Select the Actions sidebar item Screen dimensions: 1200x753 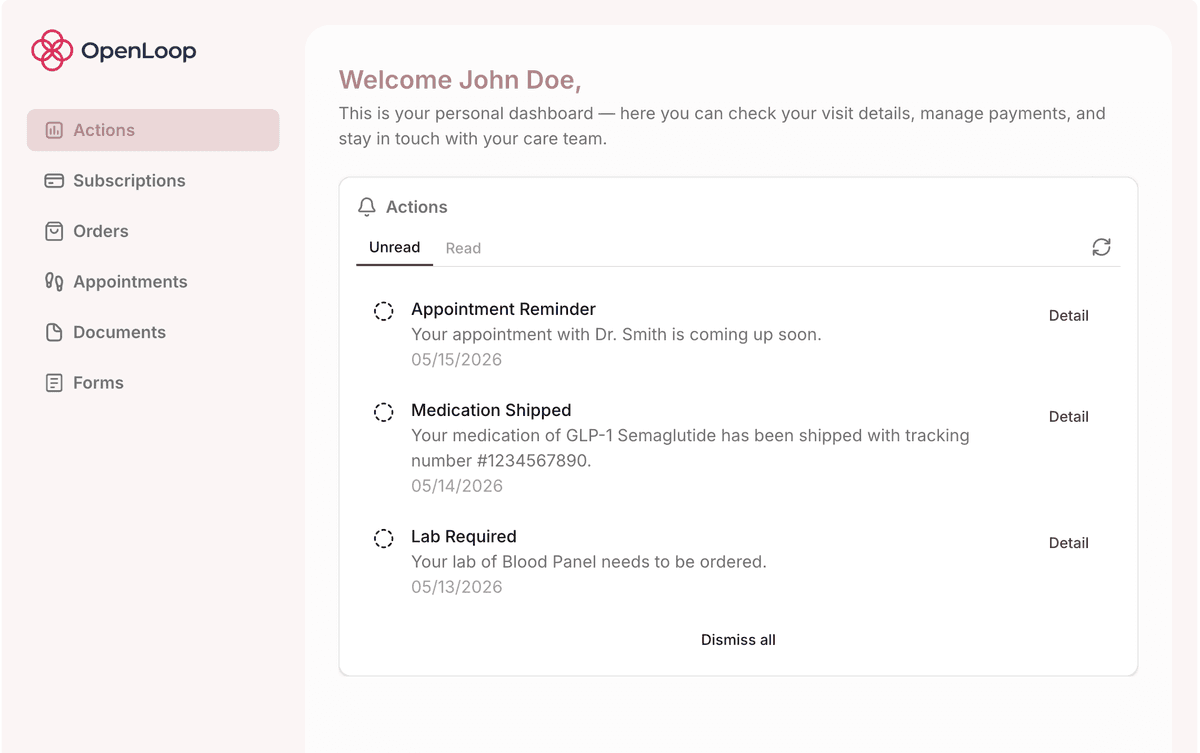point(153,130)
